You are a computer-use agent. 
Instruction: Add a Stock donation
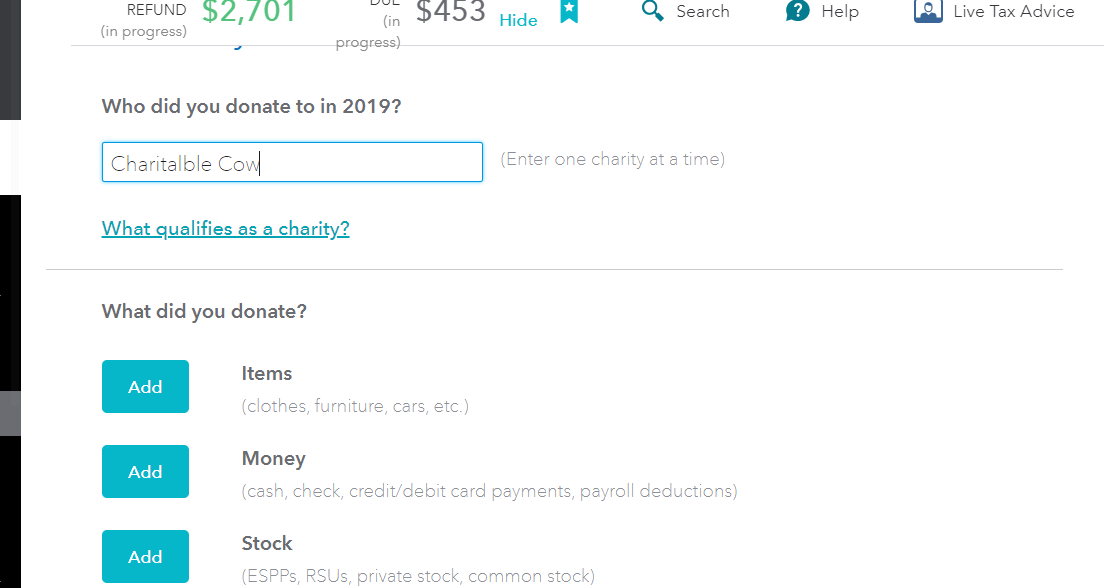(145, 556)
